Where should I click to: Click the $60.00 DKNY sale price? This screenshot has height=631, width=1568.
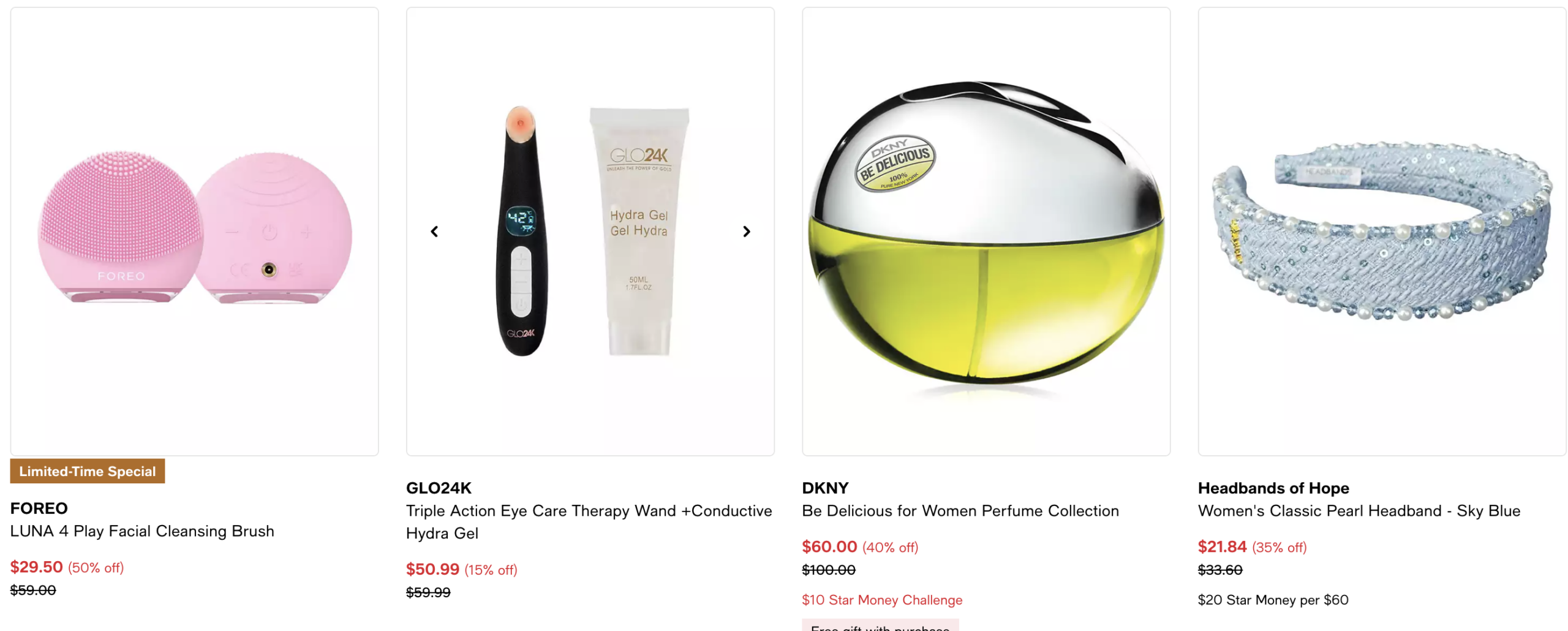click(x=829, y=546)
